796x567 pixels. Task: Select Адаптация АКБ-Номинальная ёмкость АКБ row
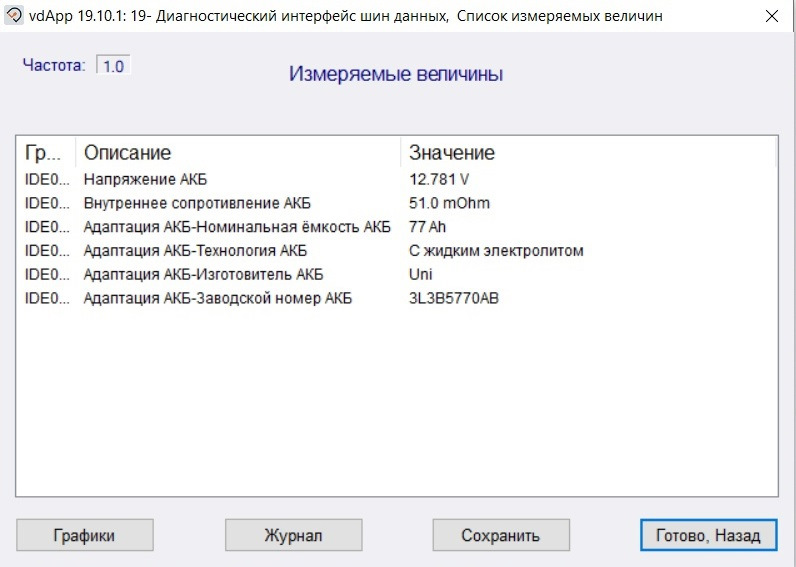coord(396,227)
